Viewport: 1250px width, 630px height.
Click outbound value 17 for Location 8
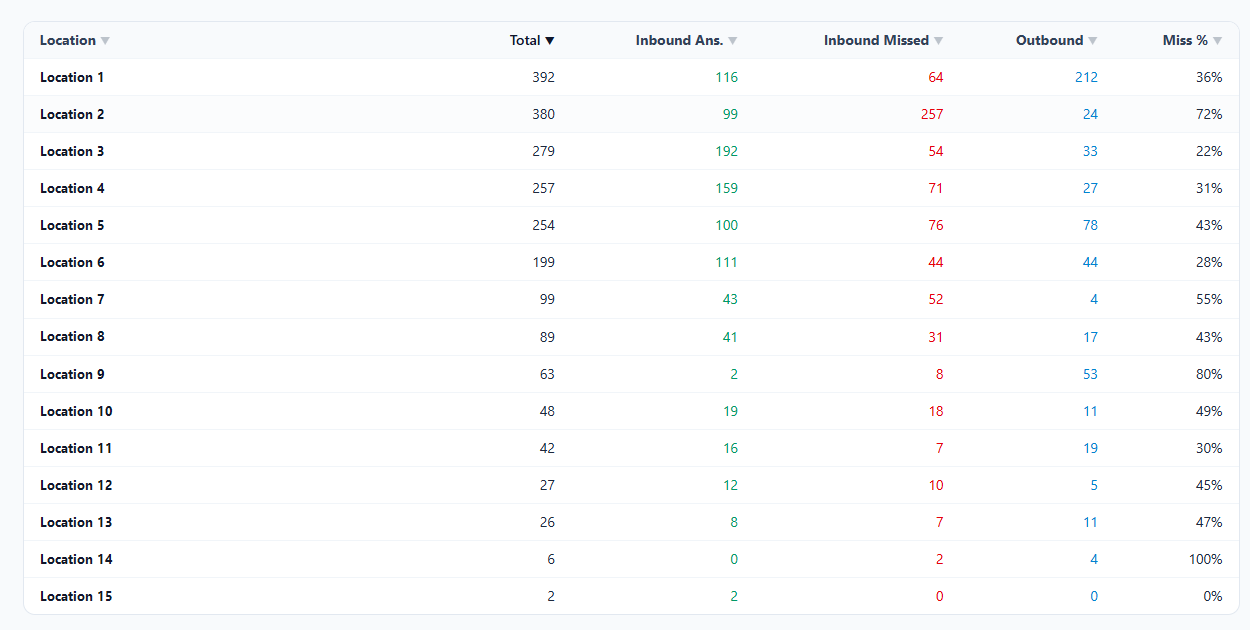pos(1090,336)
